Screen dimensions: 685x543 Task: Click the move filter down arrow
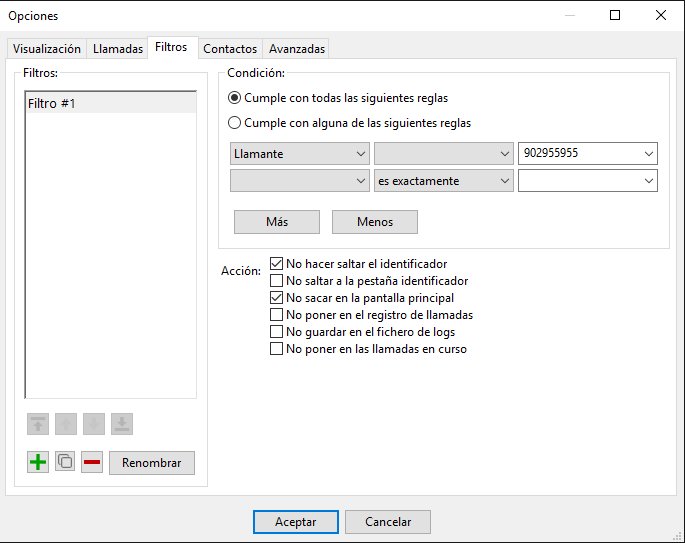tap(94, 424)
